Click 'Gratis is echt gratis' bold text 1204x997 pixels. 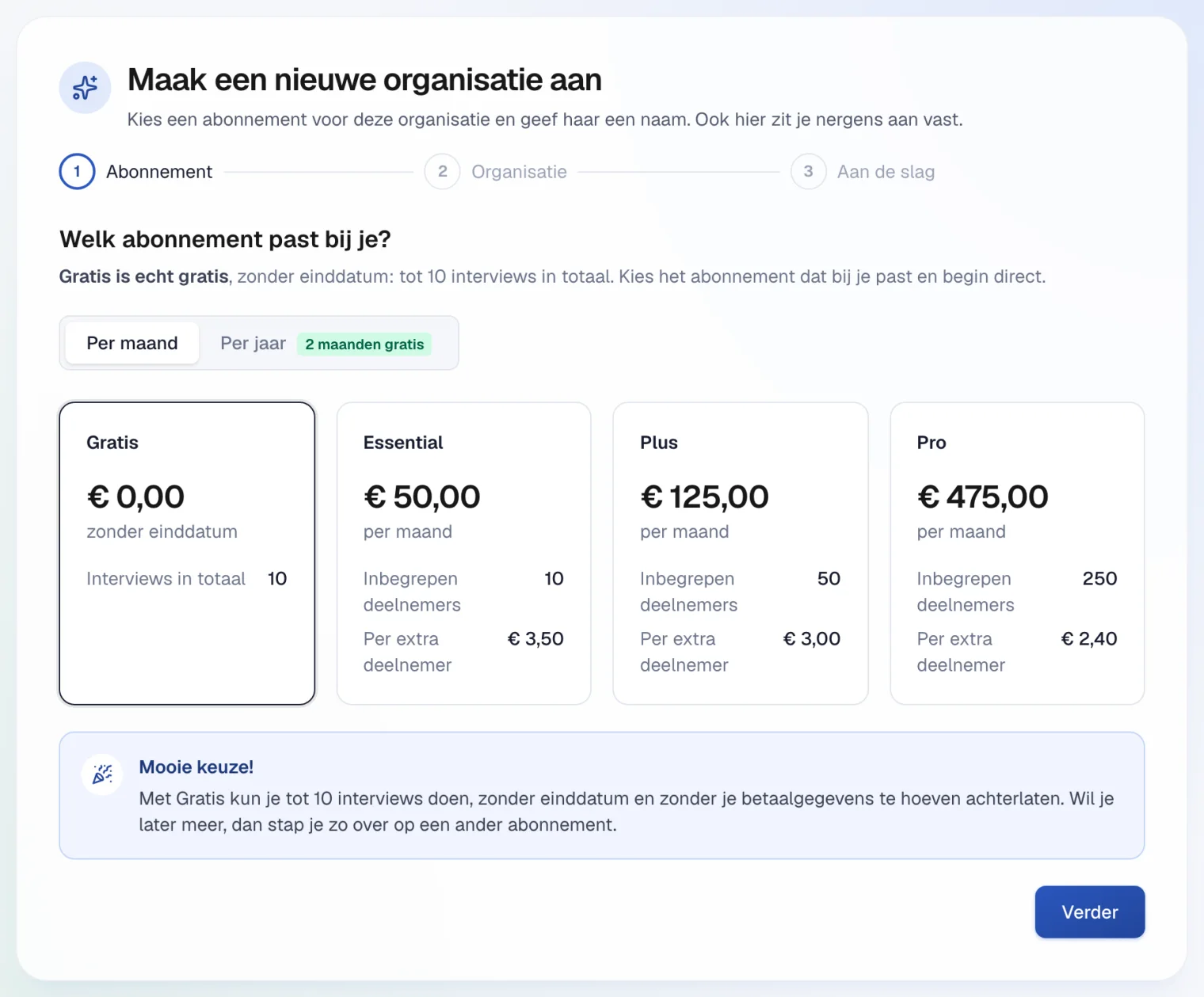tap(144, 276)
